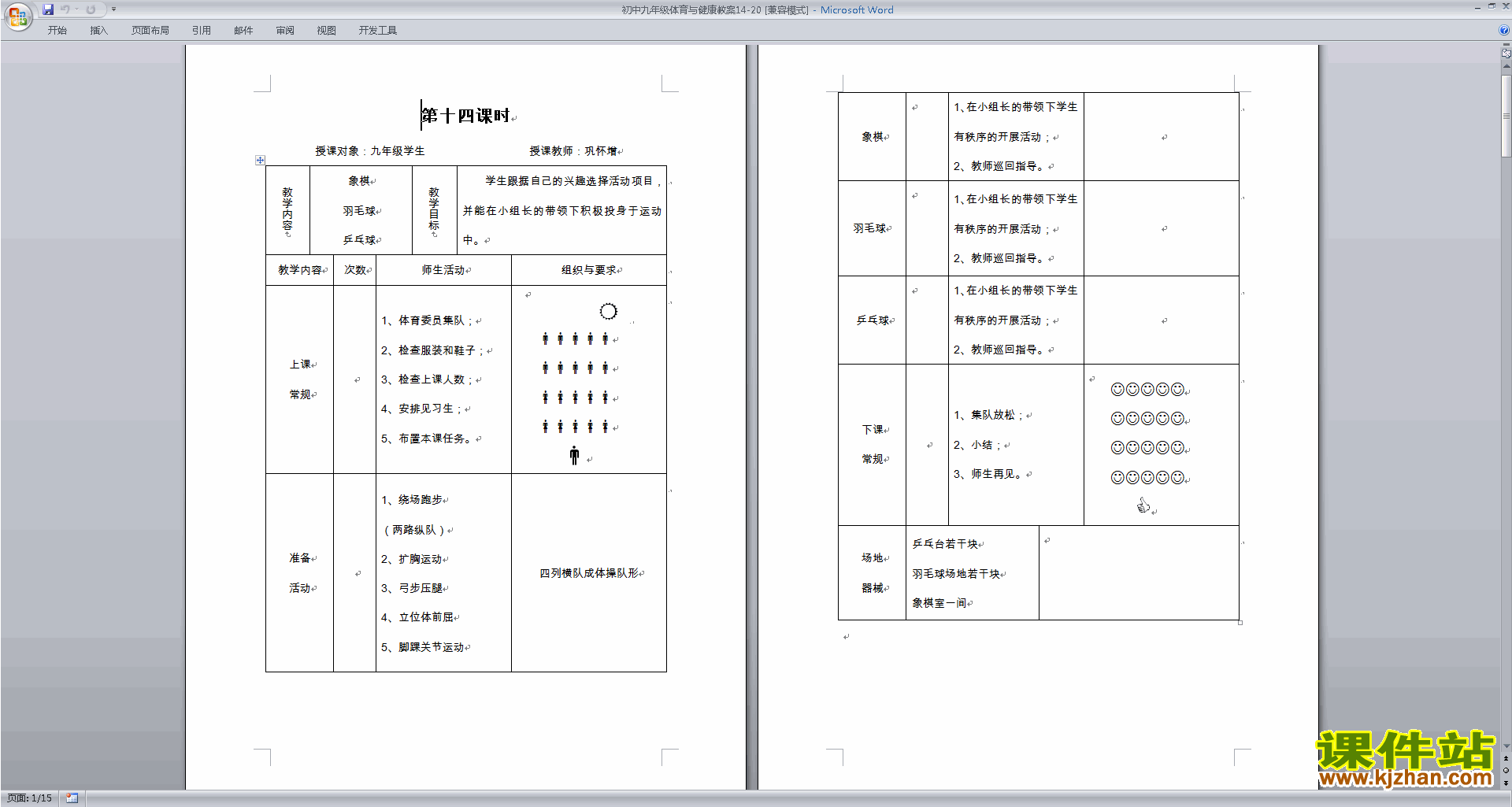
Task: Click the 乒乓球 cell on the second page
Action: pos(873,320)
